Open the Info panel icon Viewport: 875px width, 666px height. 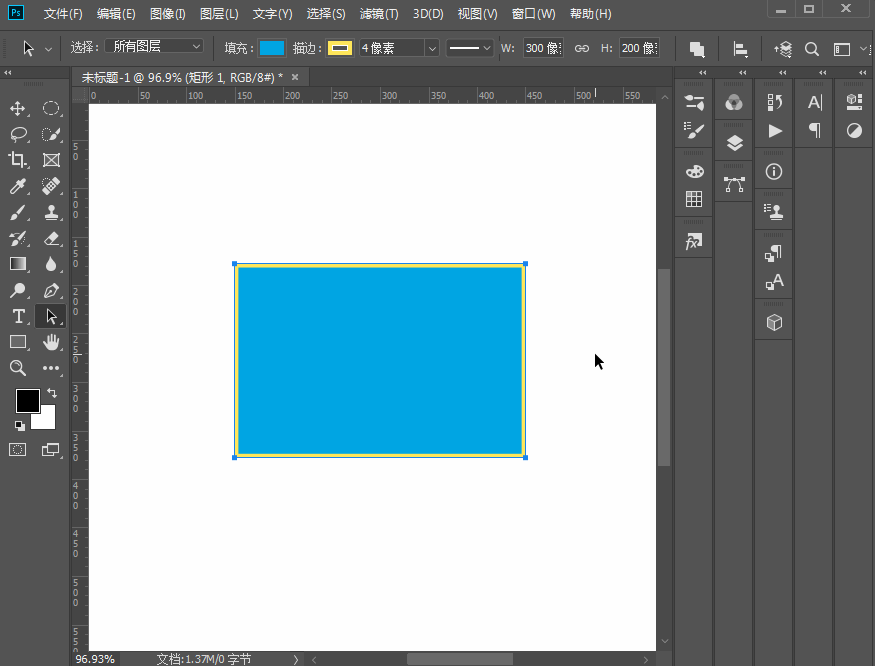(x=774, y=171)
